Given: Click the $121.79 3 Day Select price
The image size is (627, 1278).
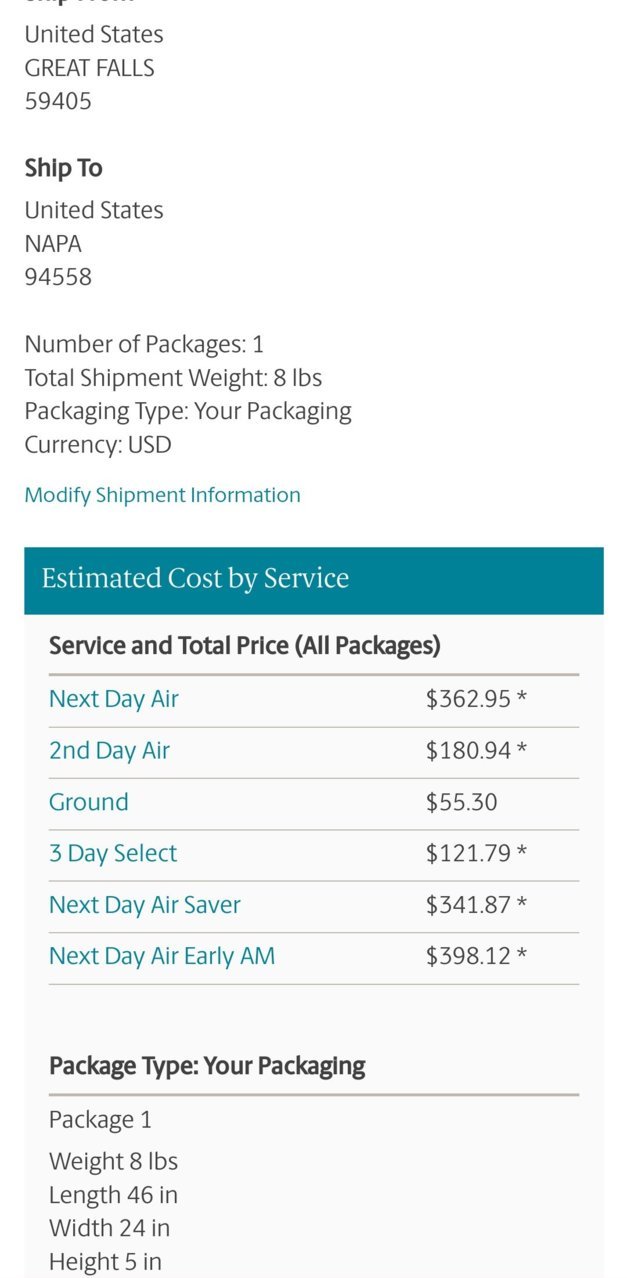Looking at the screenshot, I should click(x=476, y=854).
